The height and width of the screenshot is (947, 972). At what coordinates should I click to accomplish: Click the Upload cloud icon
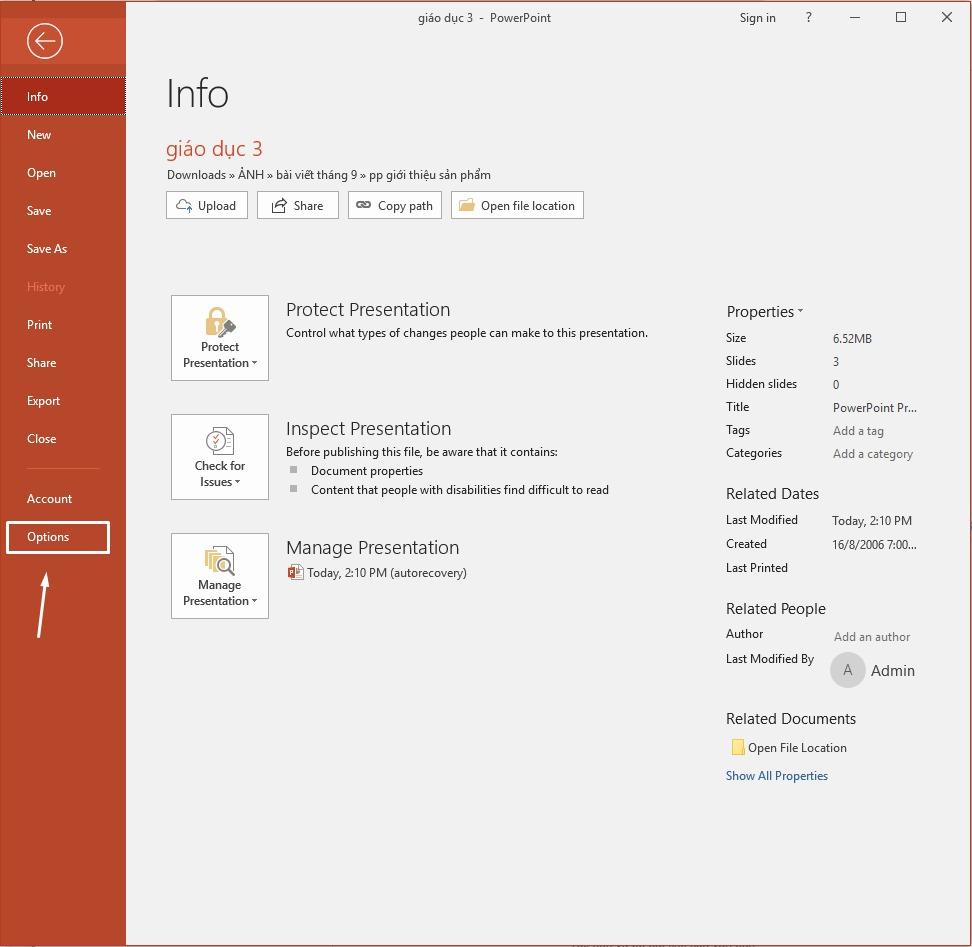click(x=184, y=205)
